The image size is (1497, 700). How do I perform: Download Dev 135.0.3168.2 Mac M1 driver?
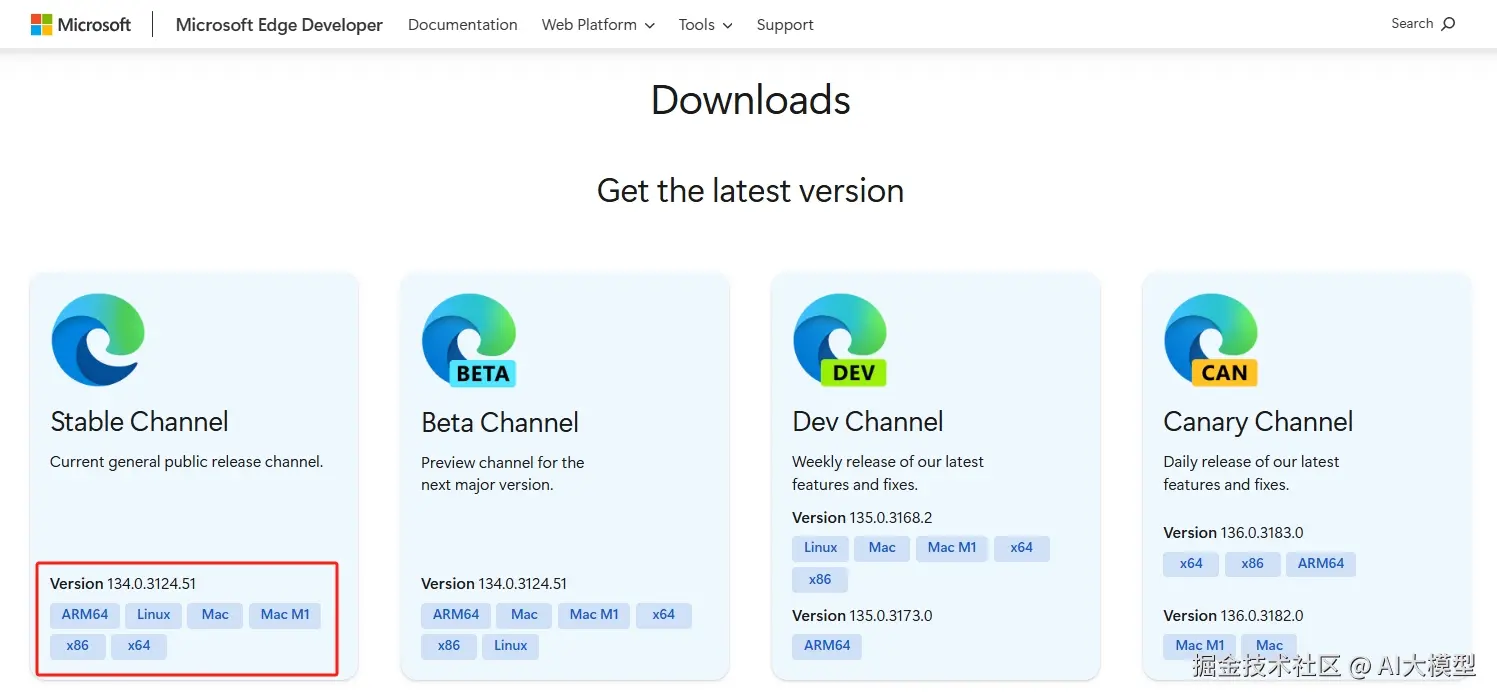click(x=952, y=548)
